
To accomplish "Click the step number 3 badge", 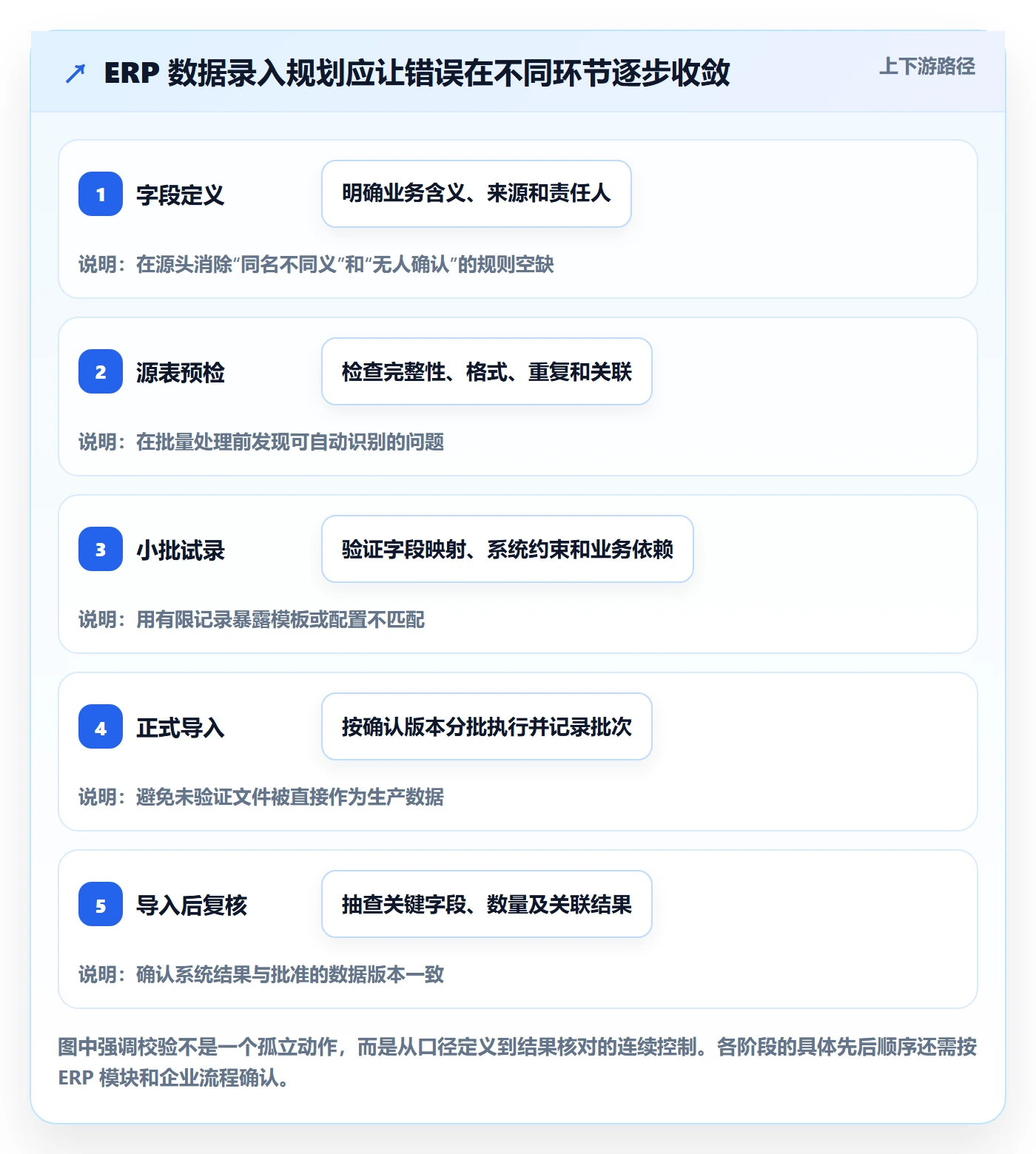I will (x=101, y=549).
